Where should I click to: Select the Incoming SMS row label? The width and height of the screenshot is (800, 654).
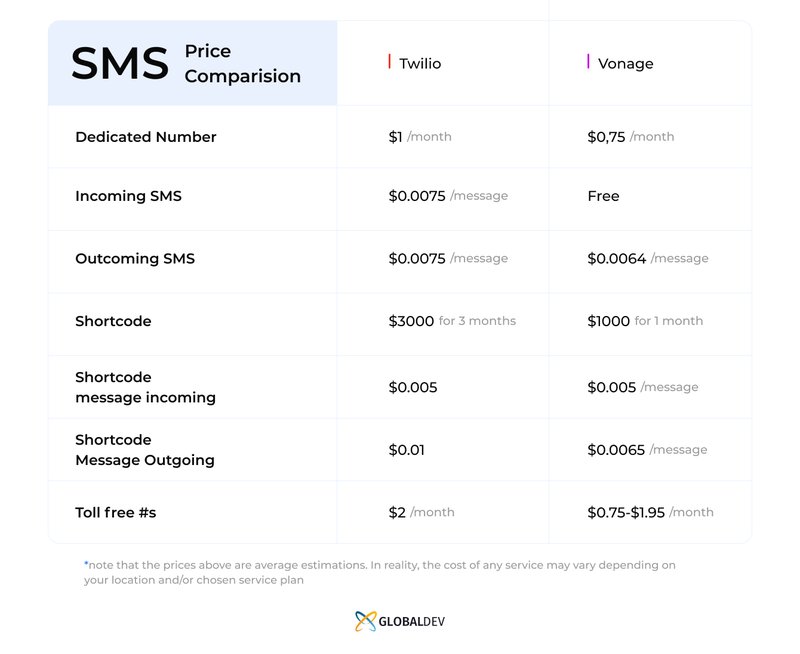(129, 196)
